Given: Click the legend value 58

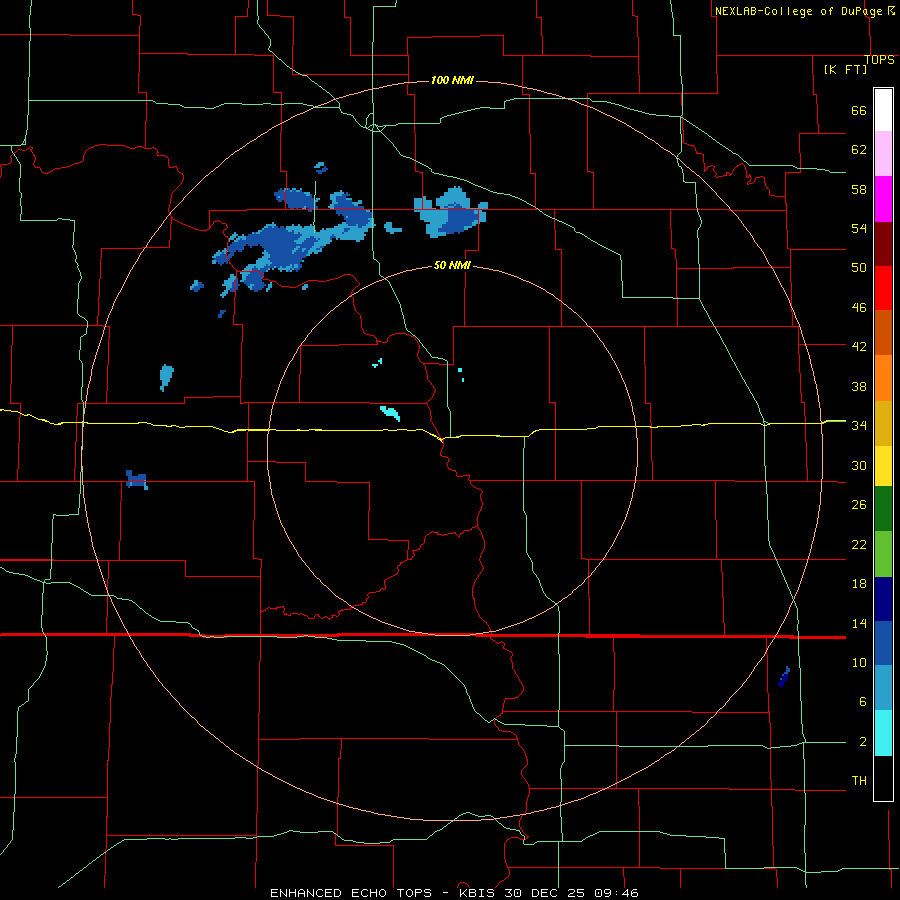Looking at the screenshot, I should point(859,189).
